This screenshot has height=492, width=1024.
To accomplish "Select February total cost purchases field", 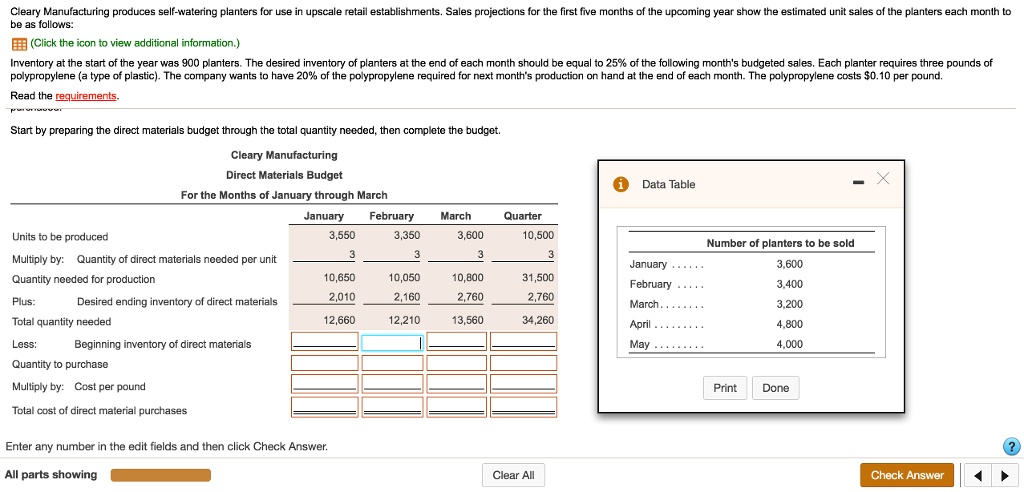I will (x=392, y=406).
